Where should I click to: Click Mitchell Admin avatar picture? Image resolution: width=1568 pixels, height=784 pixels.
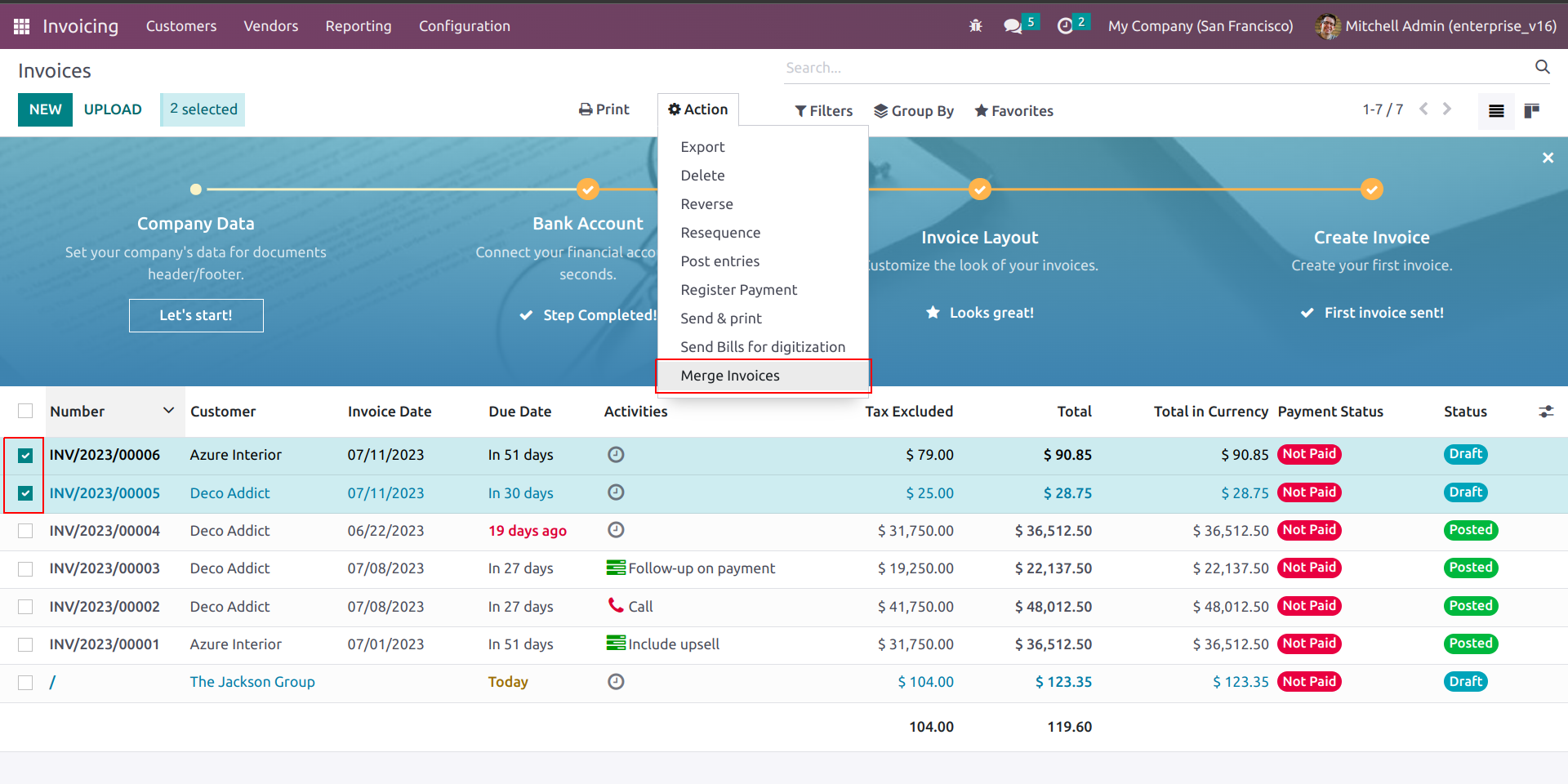1327,26
